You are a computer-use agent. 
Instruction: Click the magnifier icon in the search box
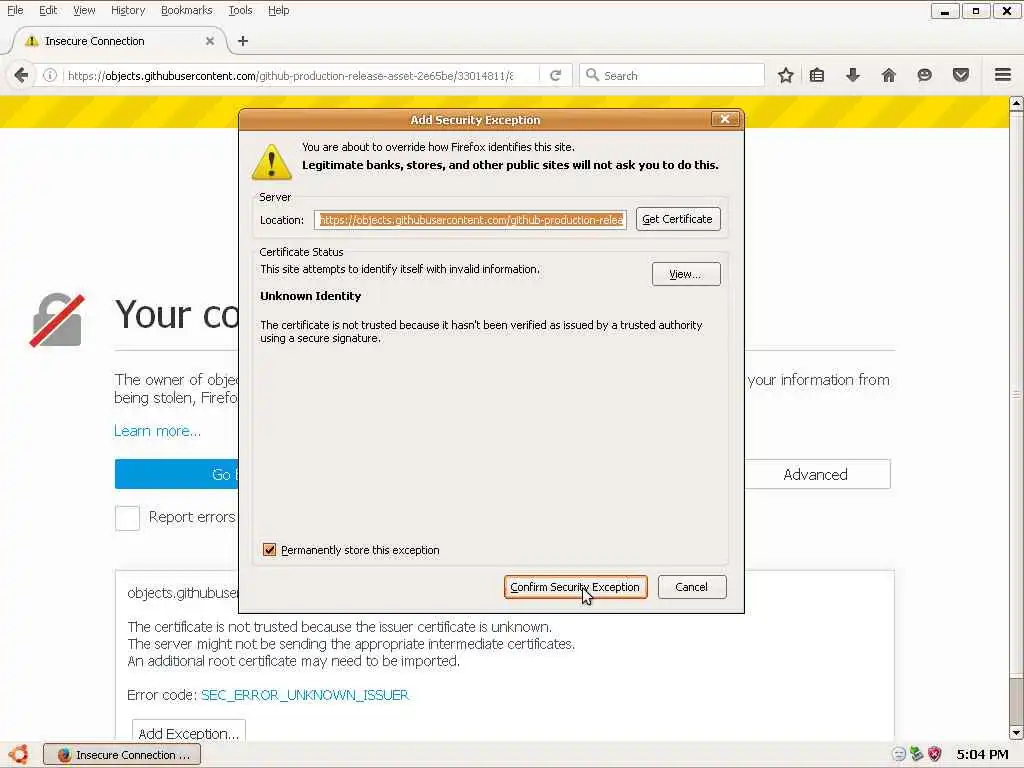click(592, 75)
